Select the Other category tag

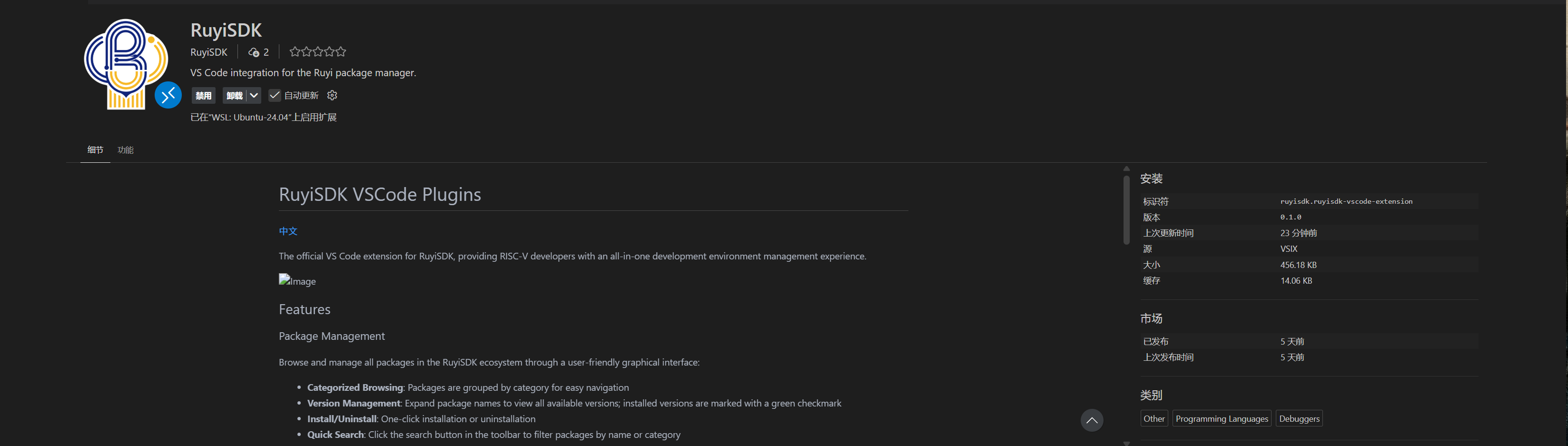(x=1154, y=418)
